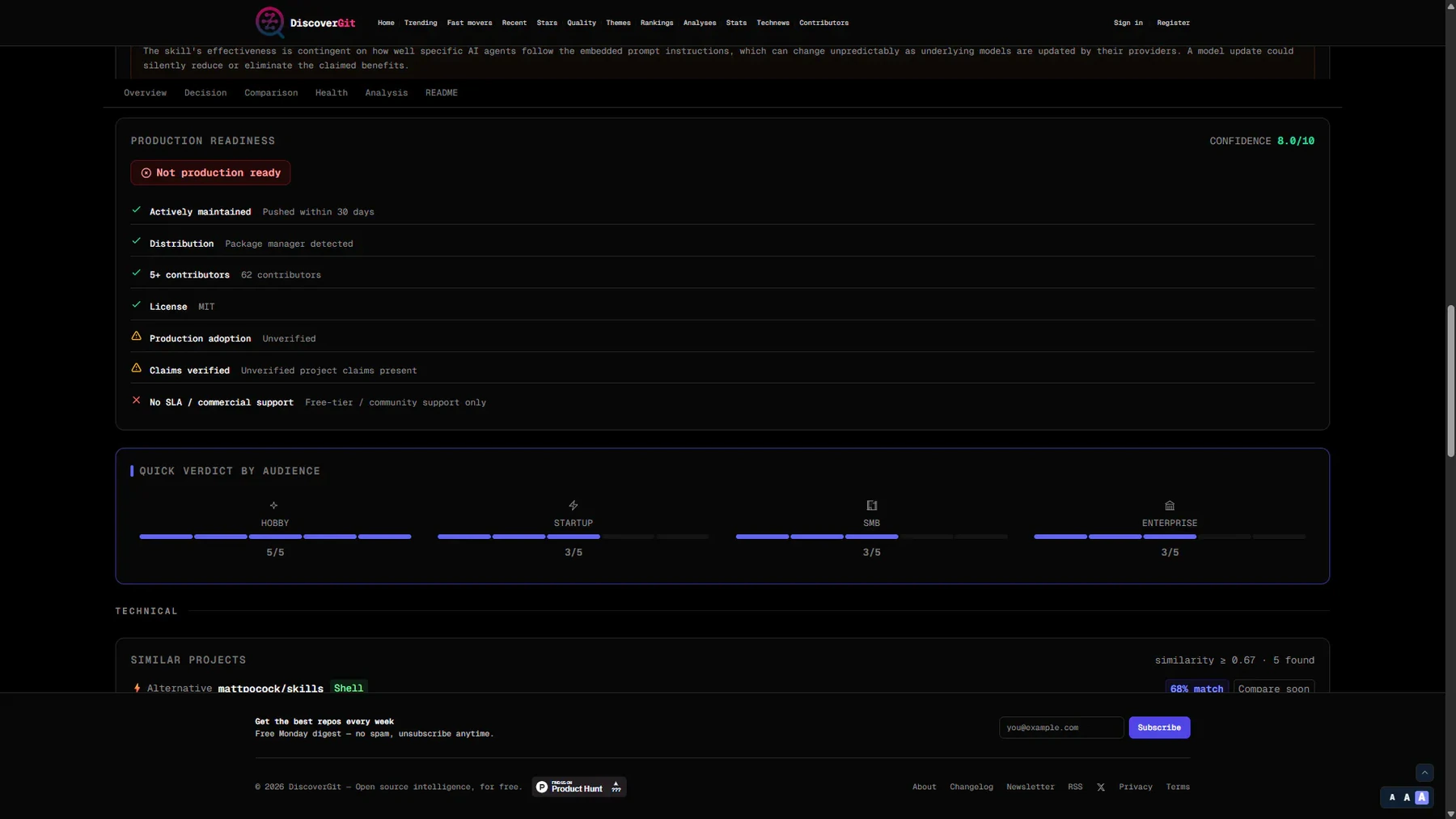Open the Privacy footer link
This screenshot has height=819, width=1456.
click(x=1135, y=787)
